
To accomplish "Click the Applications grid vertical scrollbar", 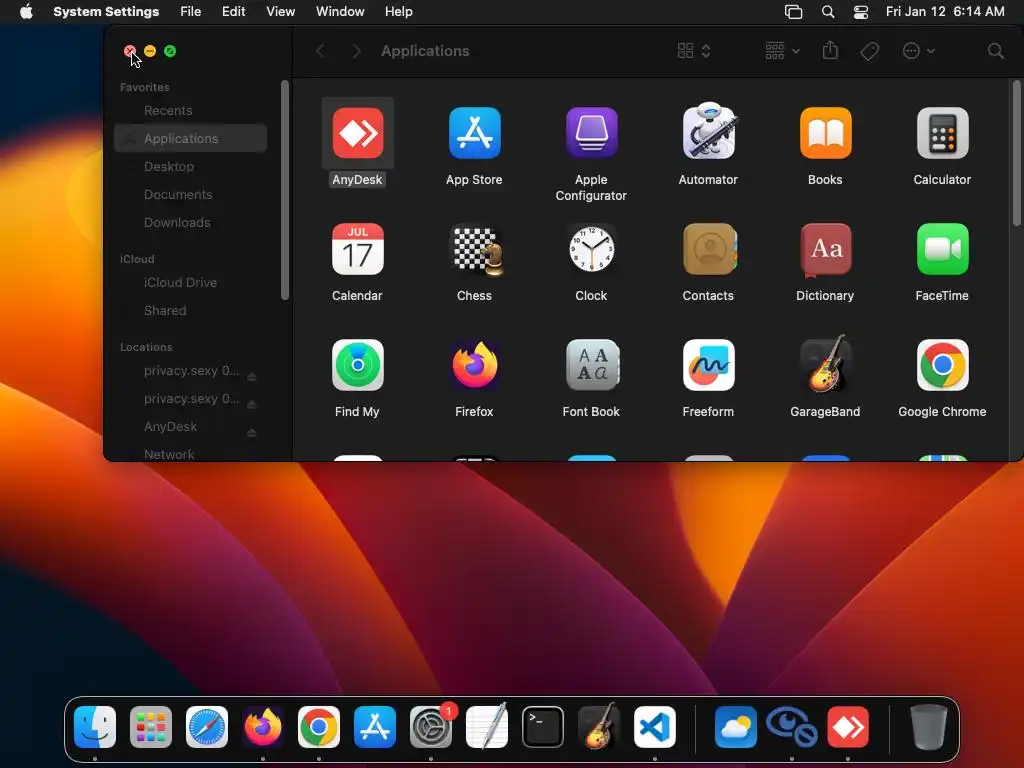I will [1016, 153].
